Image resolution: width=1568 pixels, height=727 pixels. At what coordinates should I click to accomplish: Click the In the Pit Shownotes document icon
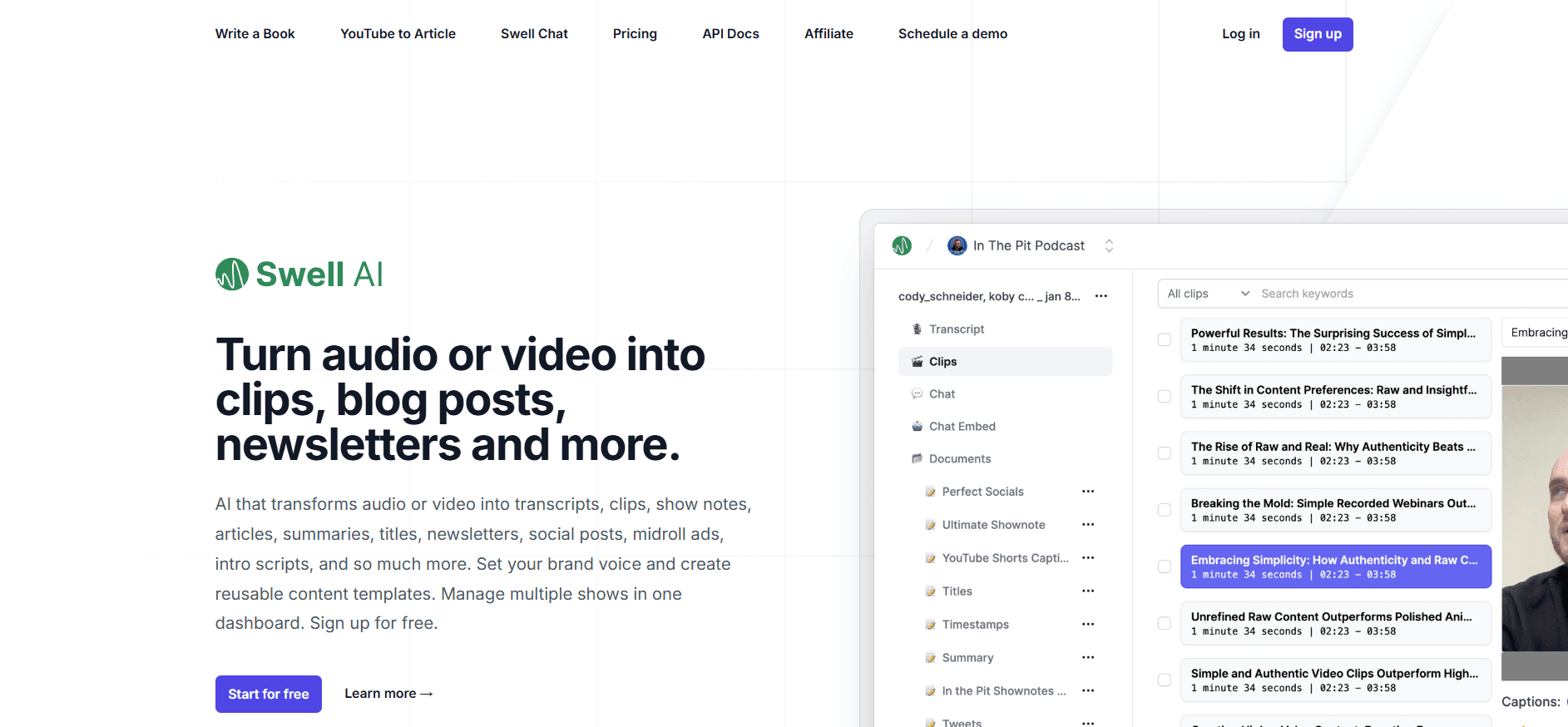pos(931,691)
